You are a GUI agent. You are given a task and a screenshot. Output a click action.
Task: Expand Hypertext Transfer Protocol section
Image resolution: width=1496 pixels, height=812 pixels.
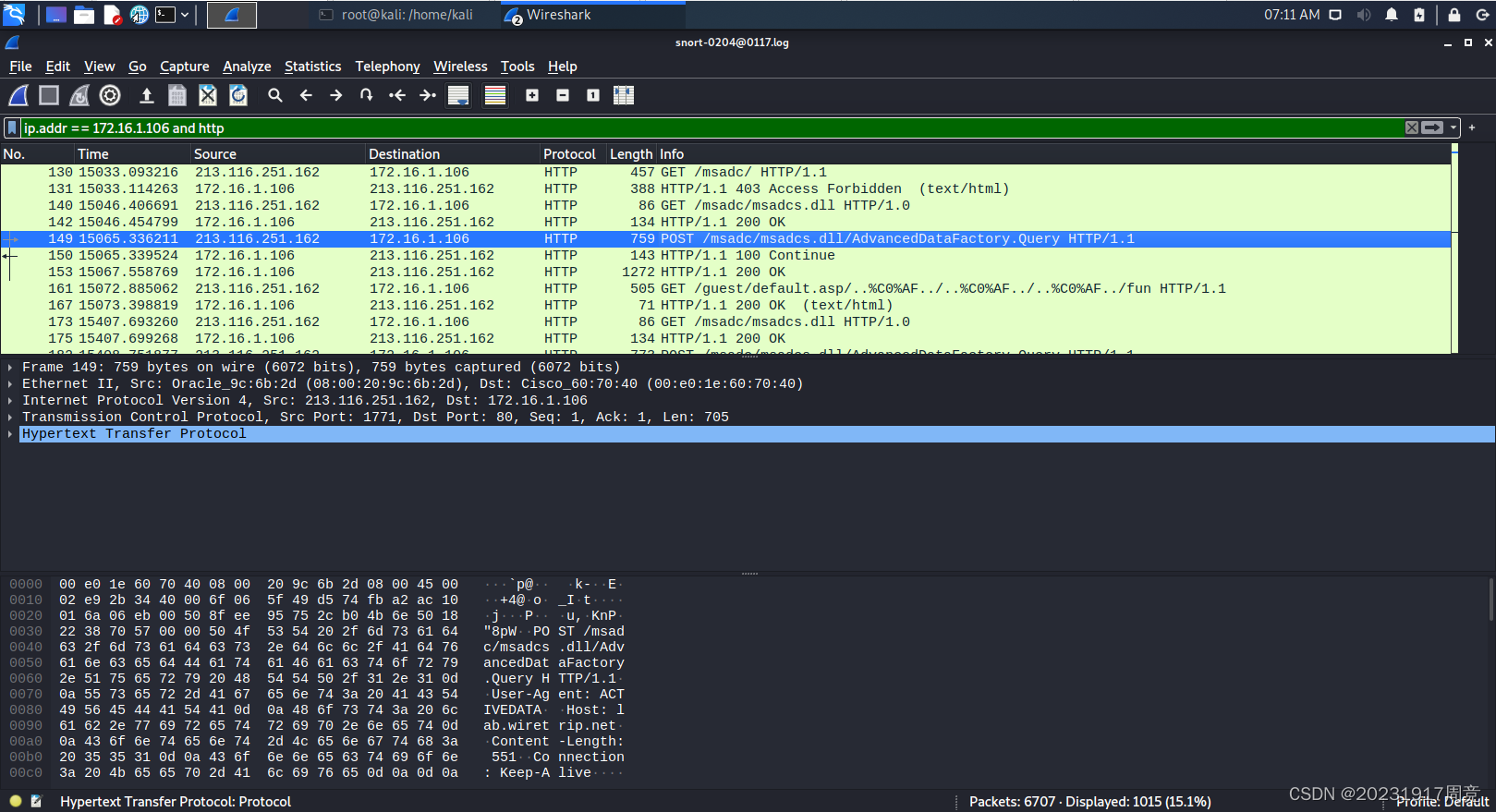point(10,433)
